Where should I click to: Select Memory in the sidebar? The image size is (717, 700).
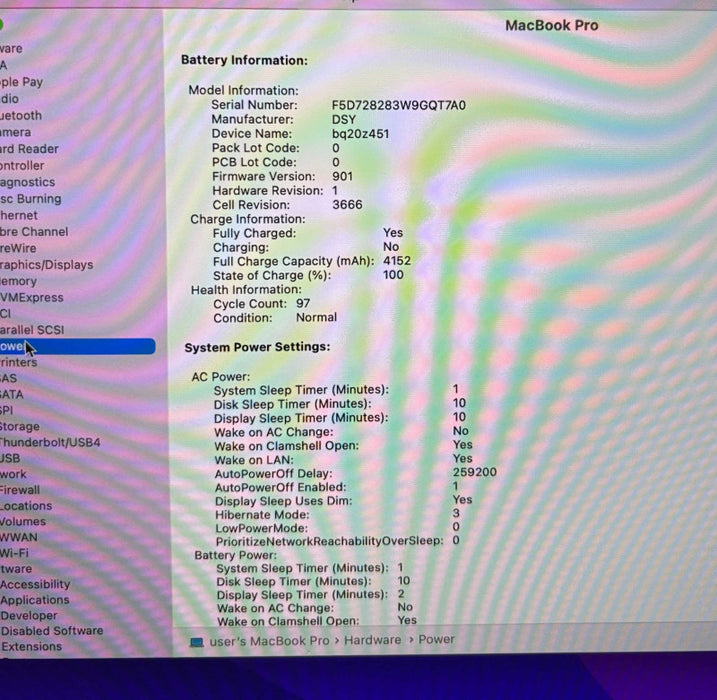[x=18, y=281]
